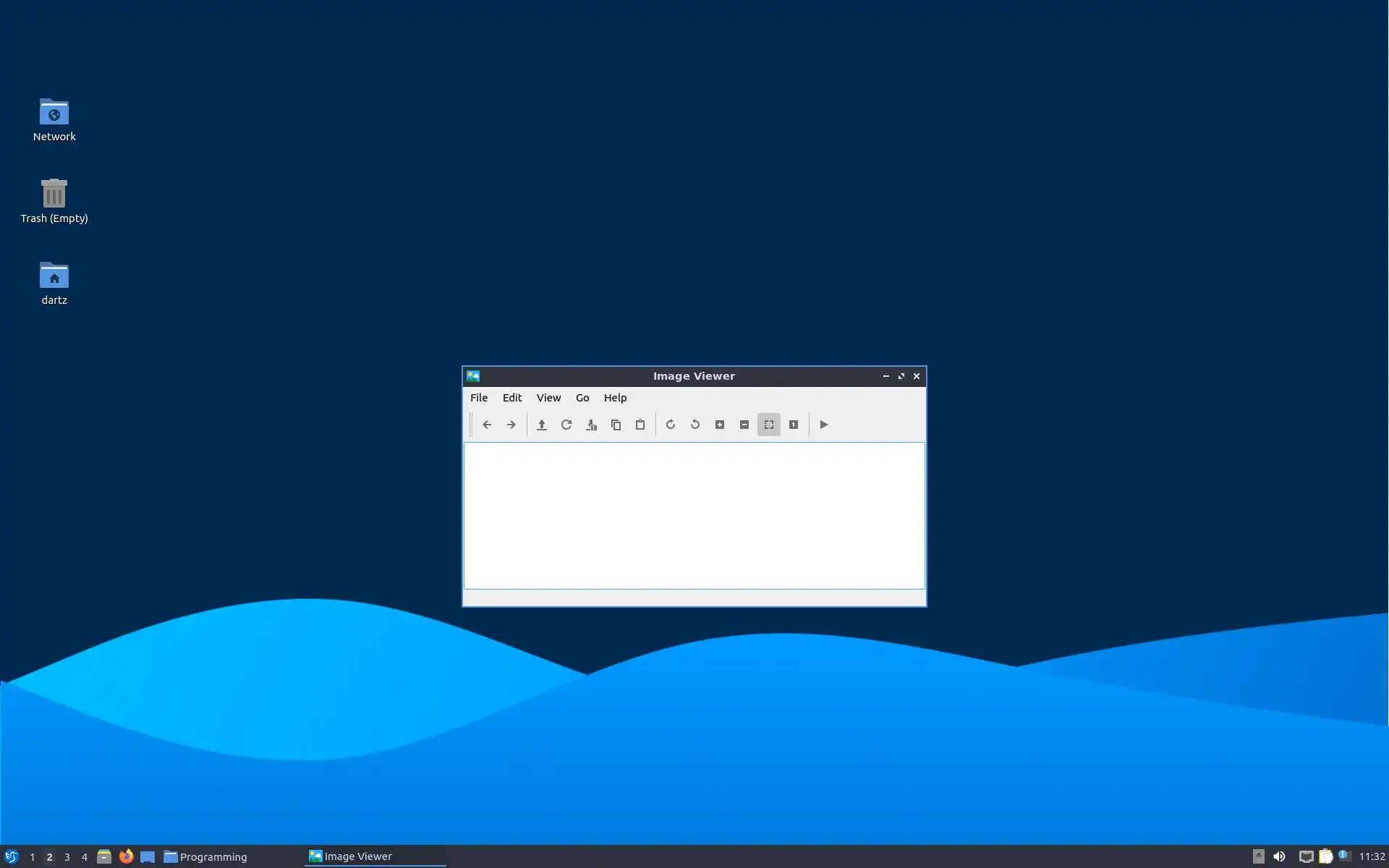
Task: Zoom in with the plus icon
Action: coord(720,425)
